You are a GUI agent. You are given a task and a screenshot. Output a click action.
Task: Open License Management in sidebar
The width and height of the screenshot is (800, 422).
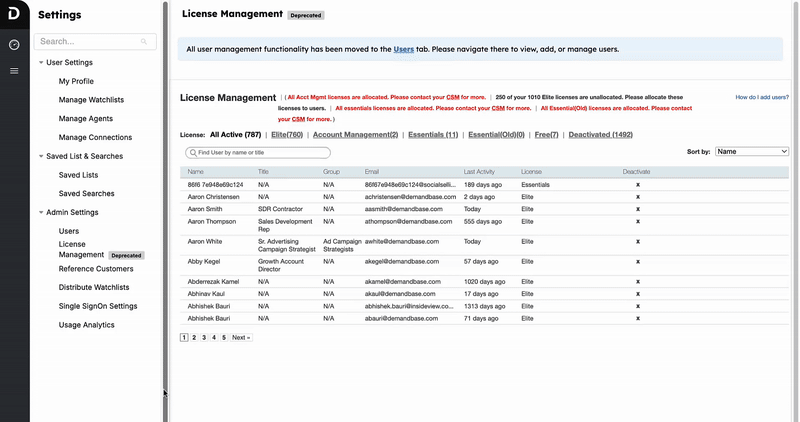click(x=82, y=250)
